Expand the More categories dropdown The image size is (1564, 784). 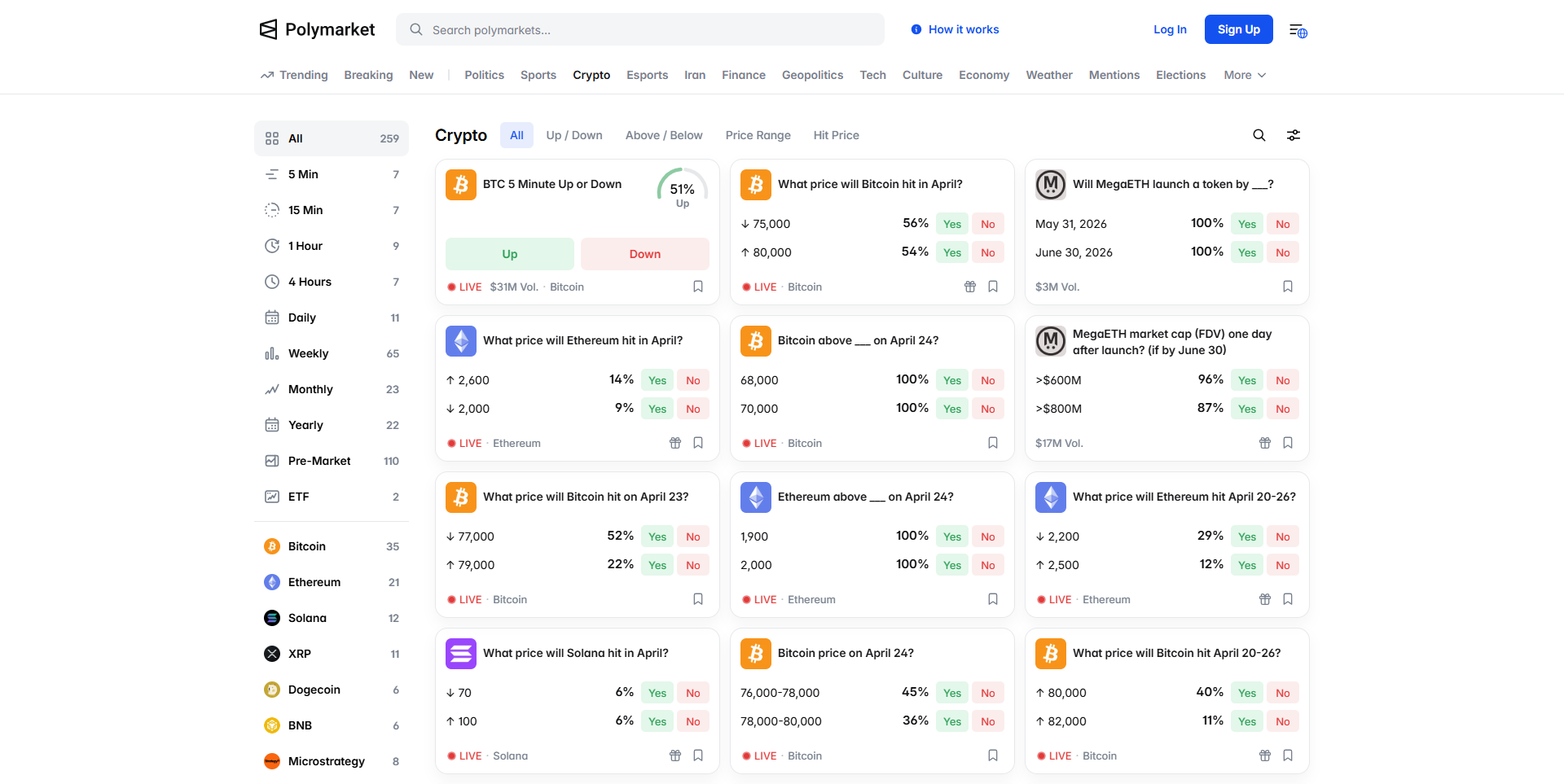point(1244,75)
